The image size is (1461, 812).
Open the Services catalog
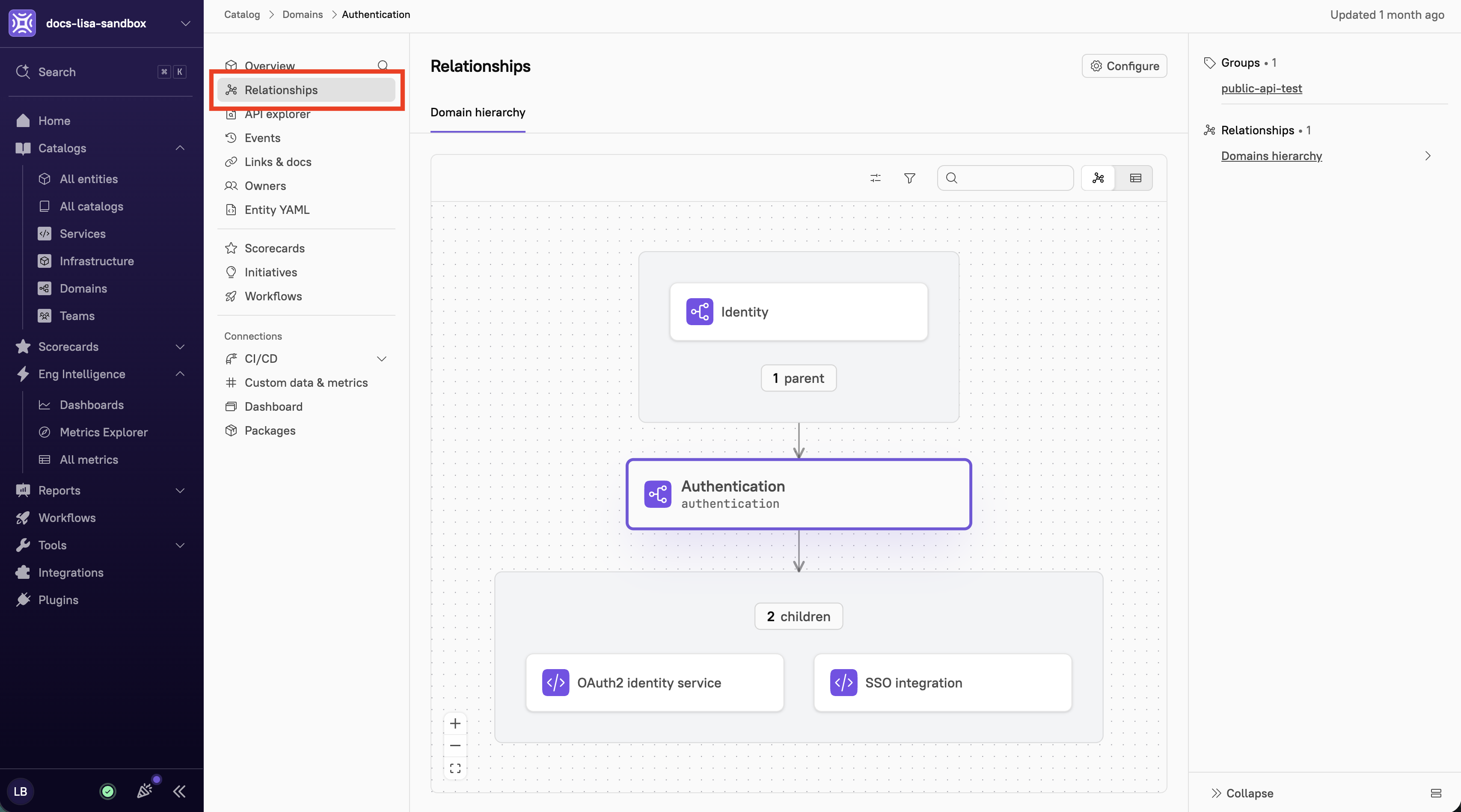82,234
